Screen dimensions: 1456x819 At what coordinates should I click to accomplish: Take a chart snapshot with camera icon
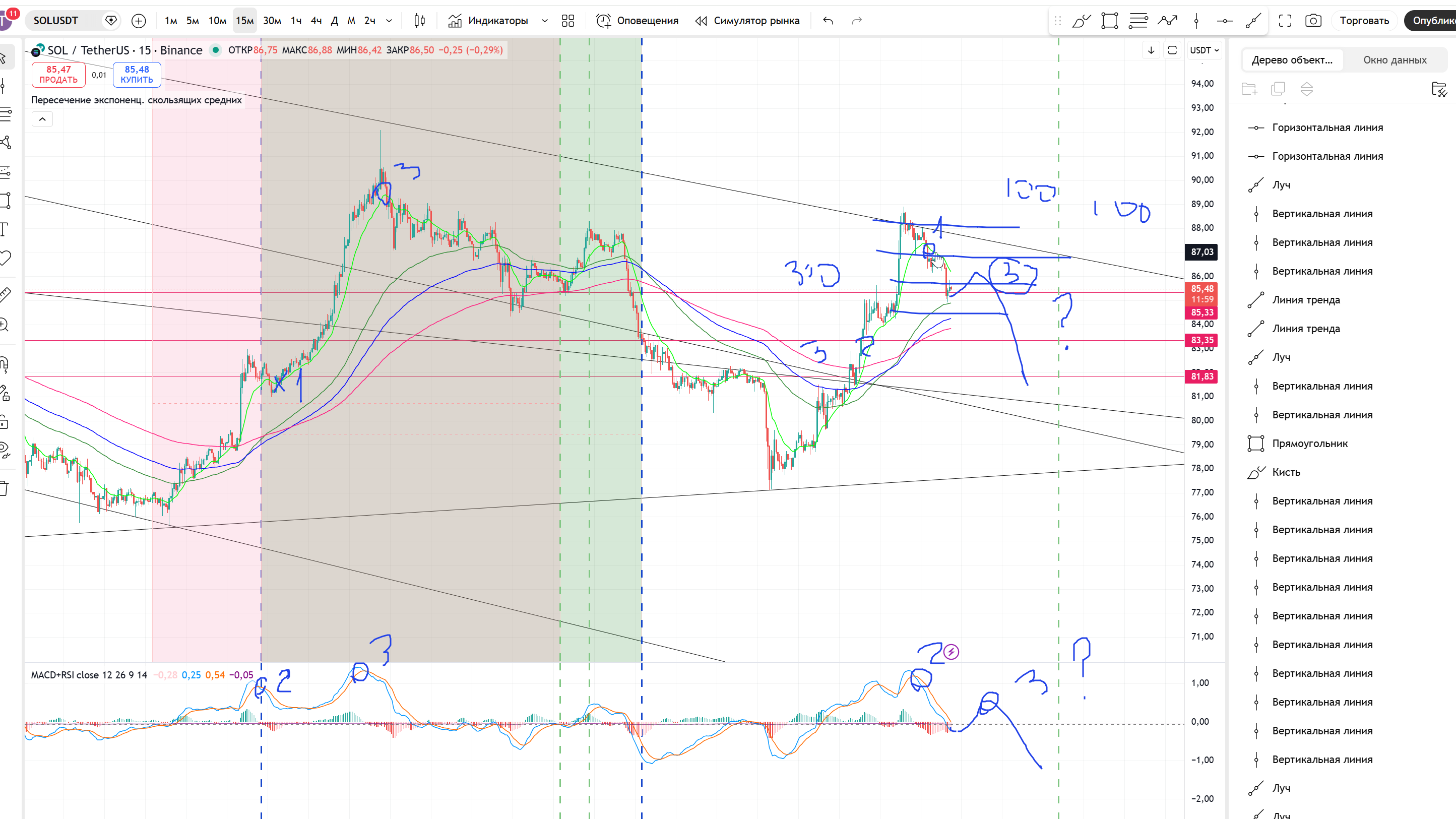pos(1313,21)
